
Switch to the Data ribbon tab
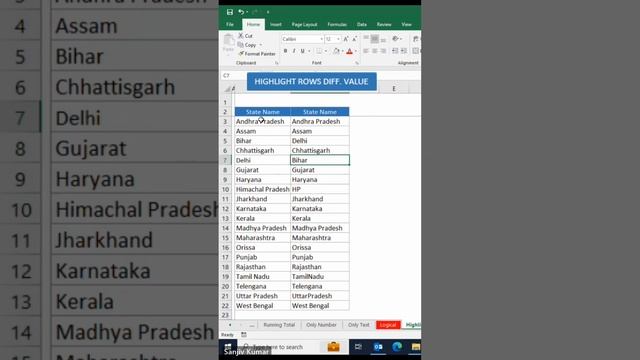pos(362,24)
